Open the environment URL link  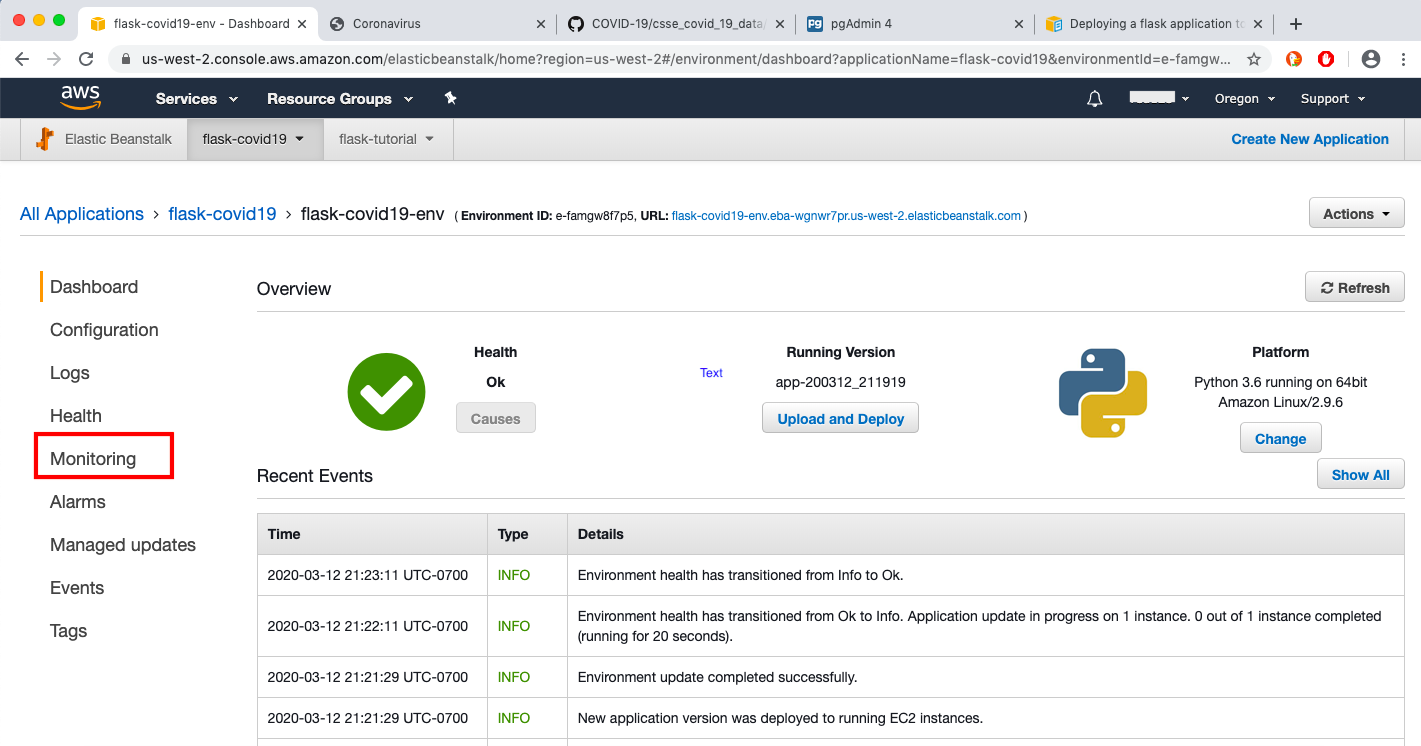point(846,216)
